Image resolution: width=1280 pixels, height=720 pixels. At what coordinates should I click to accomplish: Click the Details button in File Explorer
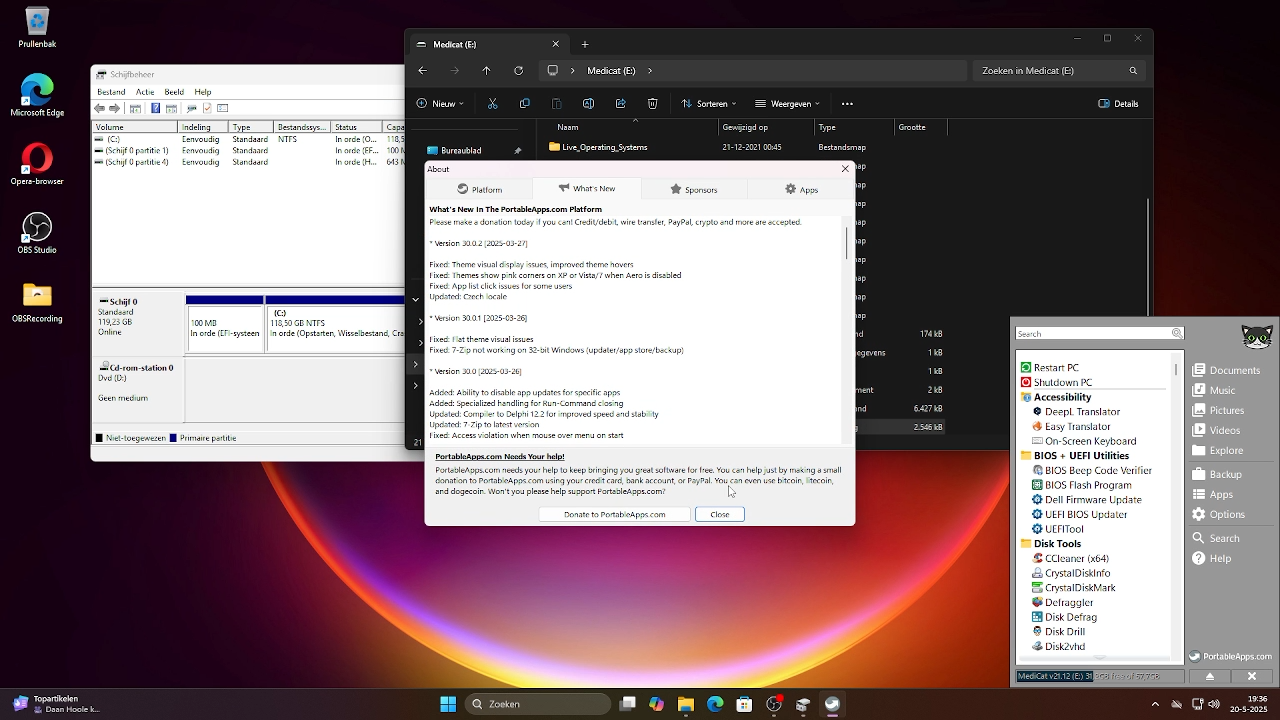tap(1118, 103)
